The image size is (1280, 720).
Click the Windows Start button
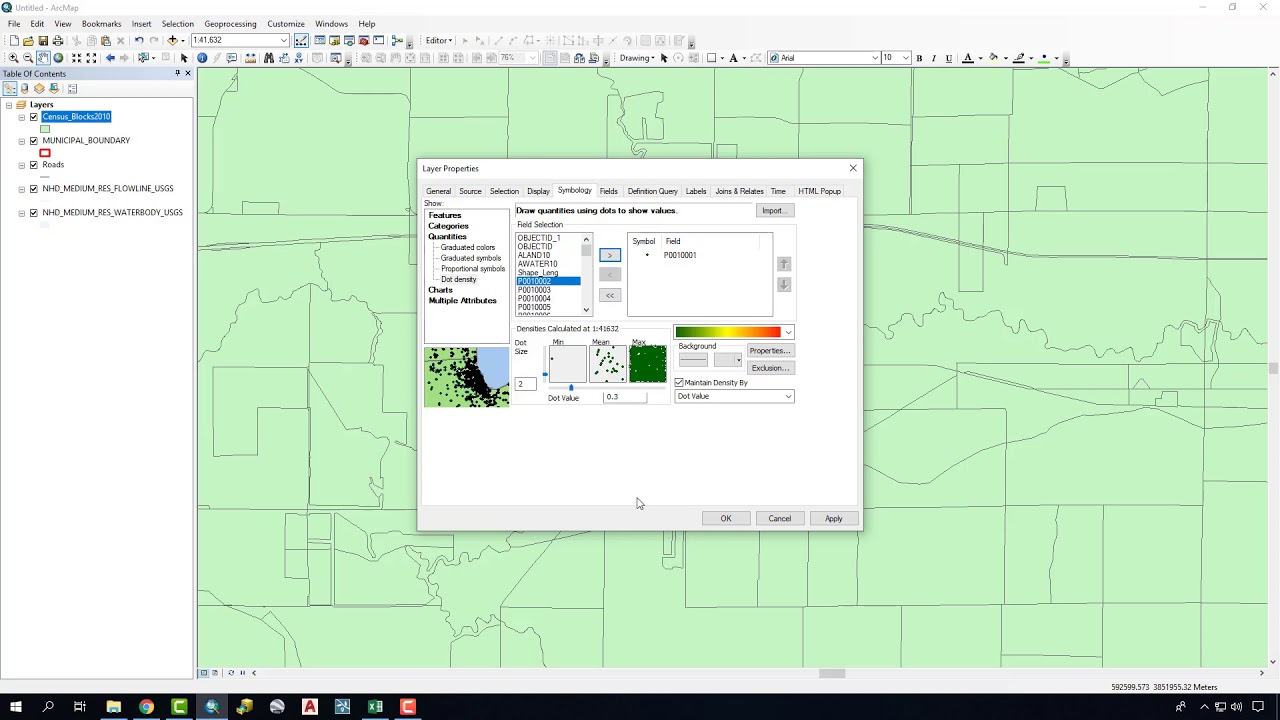[x=16, y=707]
